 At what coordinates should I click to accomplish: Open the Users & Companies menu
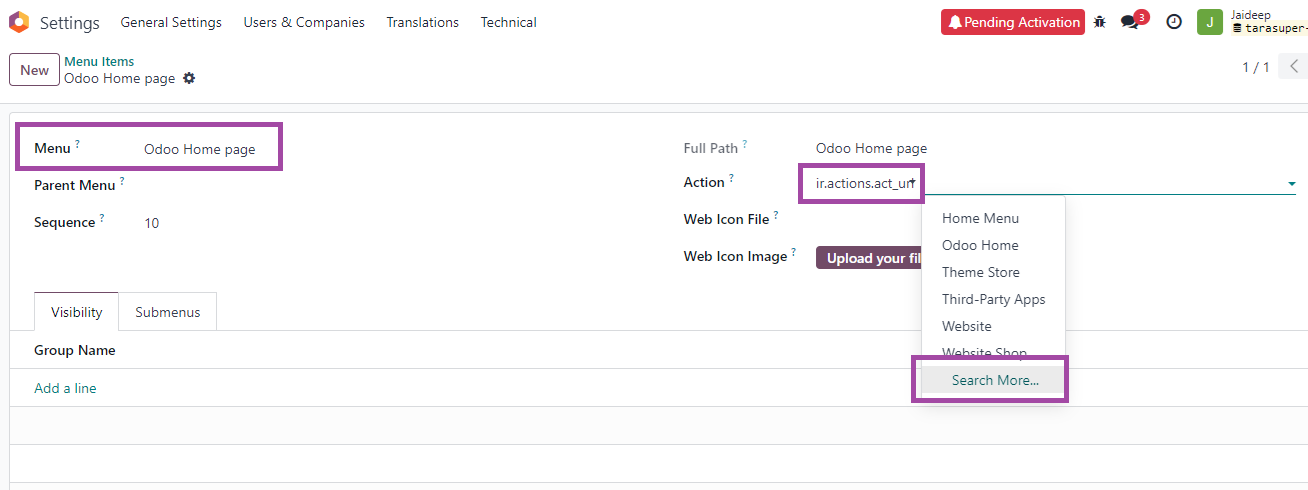(304, 22)
